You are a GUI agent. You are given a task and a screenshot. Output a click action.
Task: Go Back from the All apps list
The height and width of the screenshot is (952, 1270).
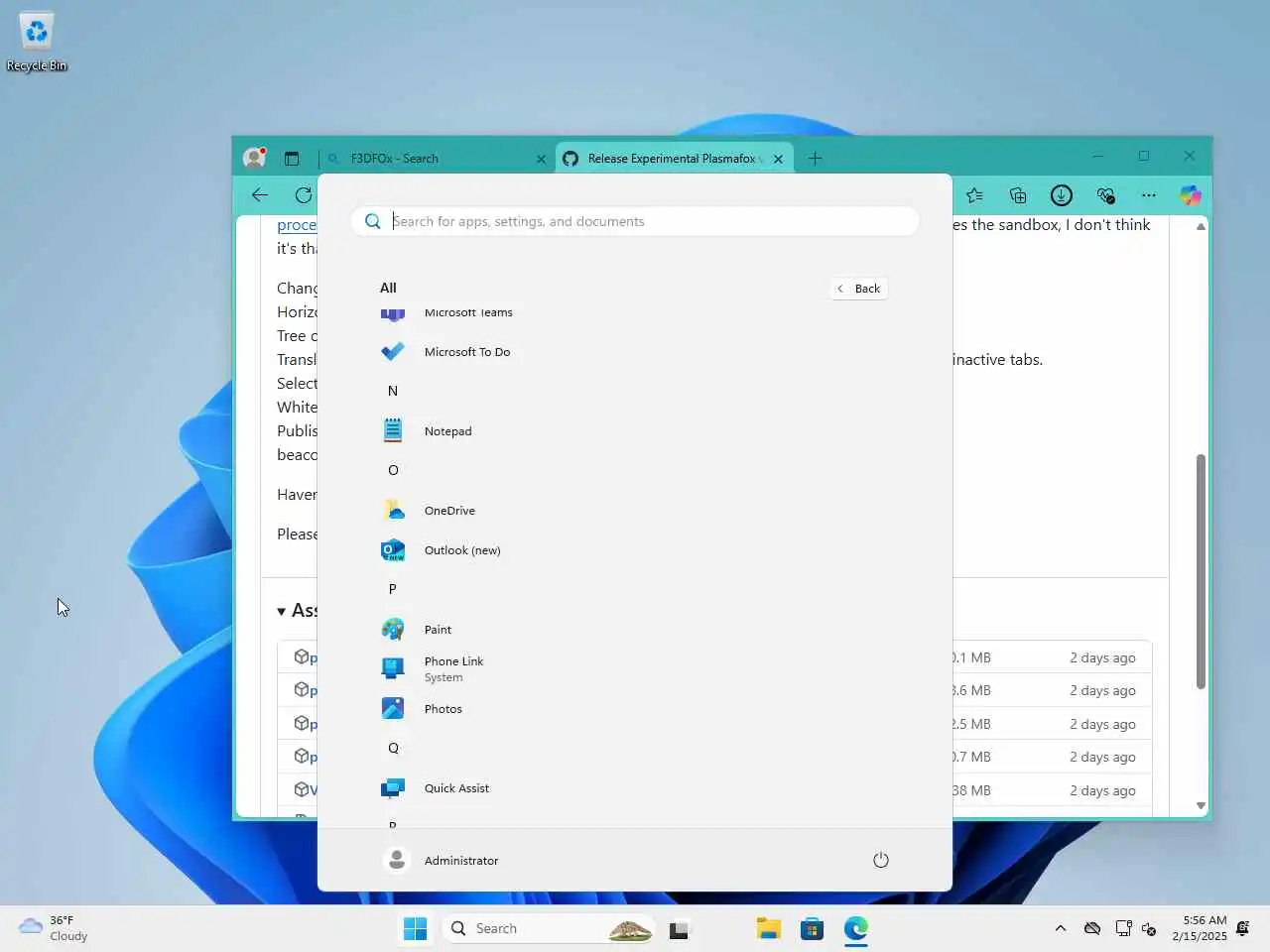(x=859, y=289)
